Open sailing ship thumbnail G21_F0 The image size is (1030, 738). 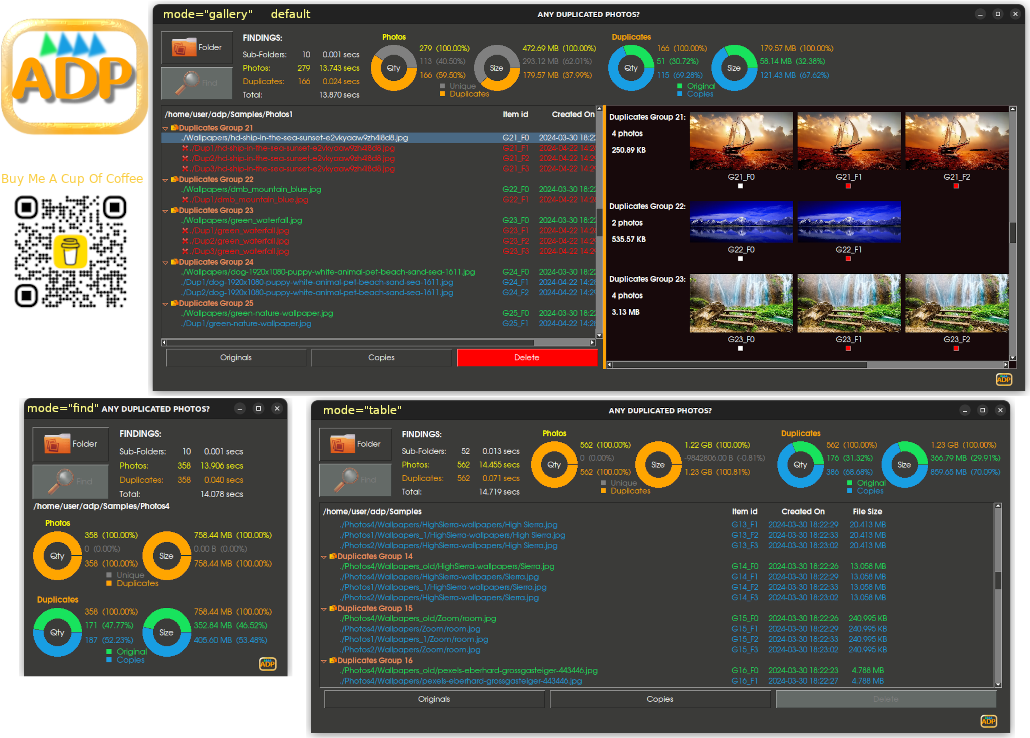point(741,142)
